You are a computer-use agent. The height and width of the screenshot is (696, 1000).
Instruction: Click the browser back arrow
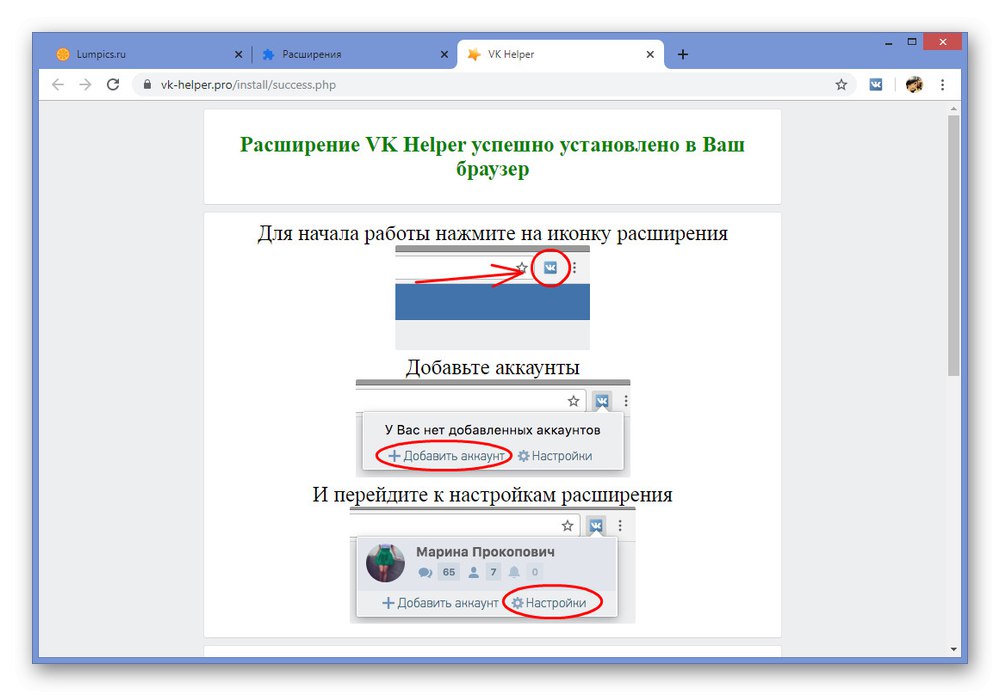[58, 85]
